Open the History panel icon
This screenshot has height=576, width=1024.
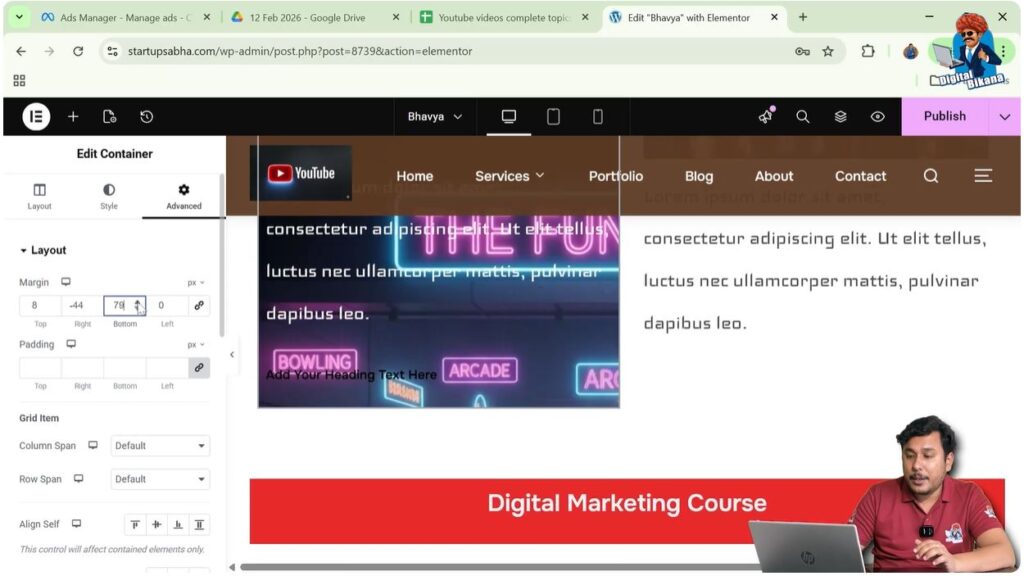[146, 117]
